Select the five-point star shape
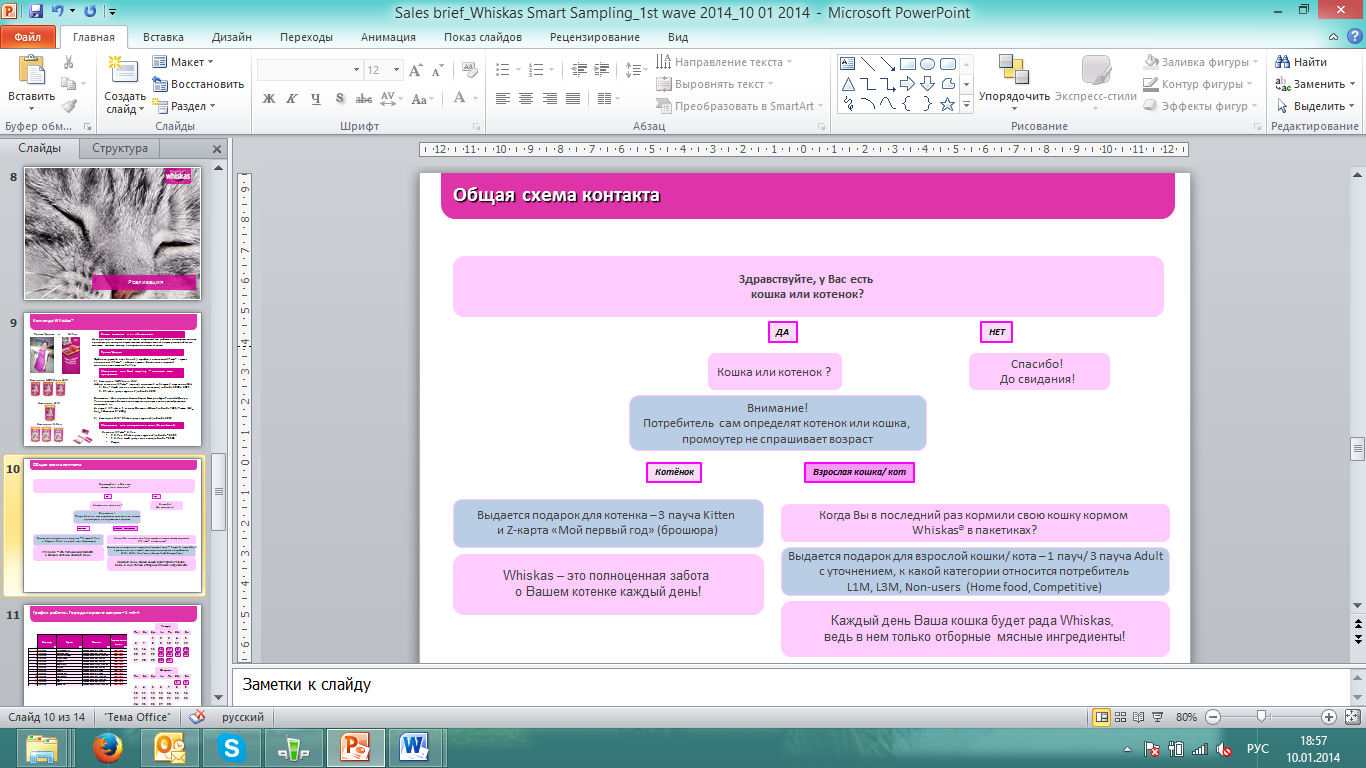 pos(948,102)
